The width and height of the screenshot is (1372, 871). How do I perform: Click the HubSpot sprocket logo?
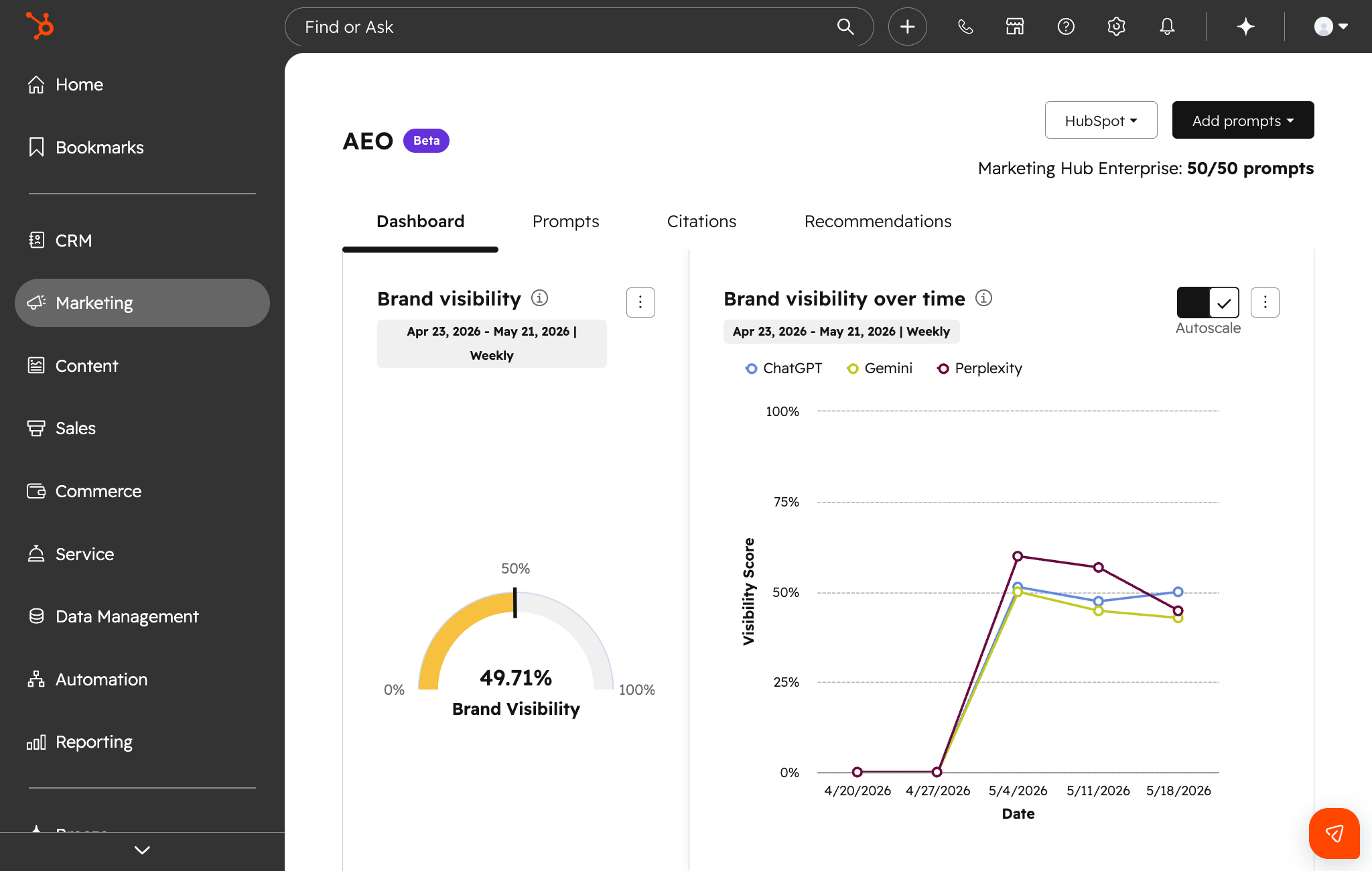pos(40,26)
